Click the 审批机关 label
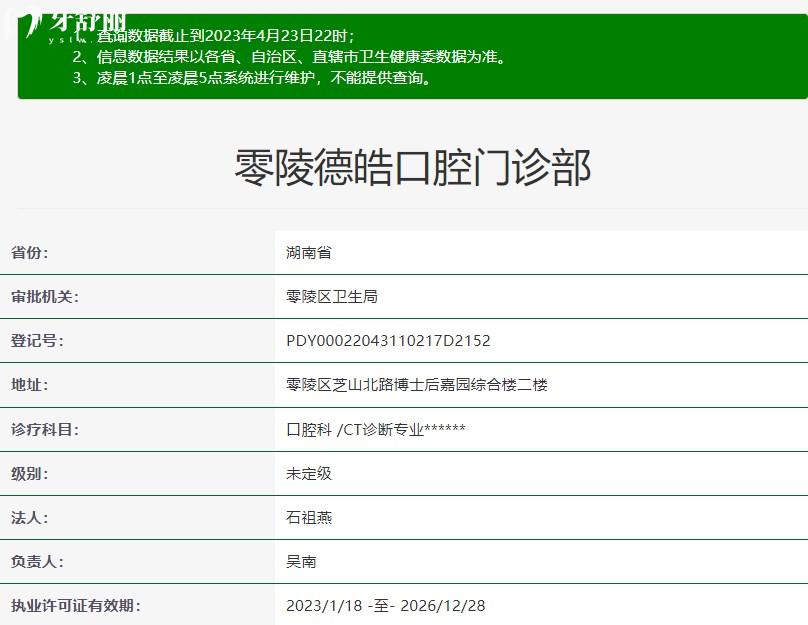The image size is (808, 625). pyautogui.click(x=45, y=297)
